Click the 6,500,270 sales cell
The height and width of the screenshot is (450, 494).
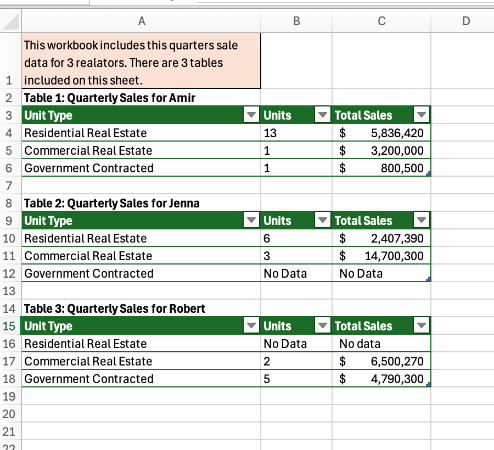(x=381, y=361)
